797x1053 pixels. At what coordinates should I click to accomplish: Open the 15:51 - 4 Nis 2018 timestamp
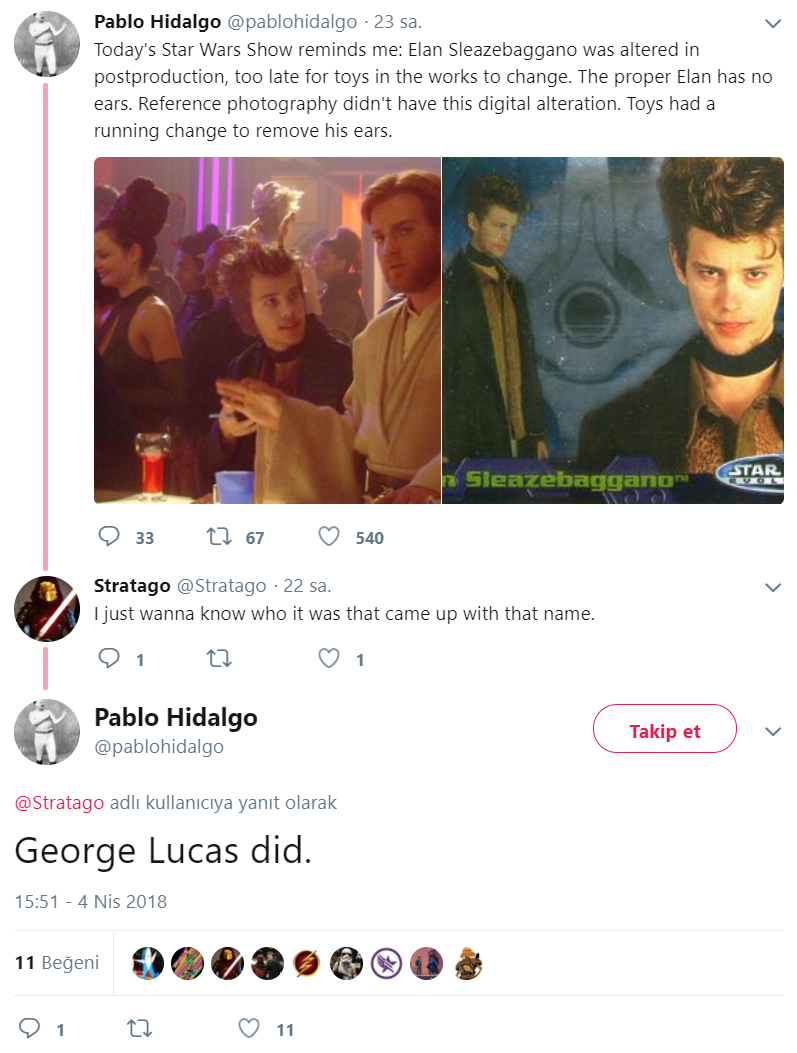pos(90,901)
